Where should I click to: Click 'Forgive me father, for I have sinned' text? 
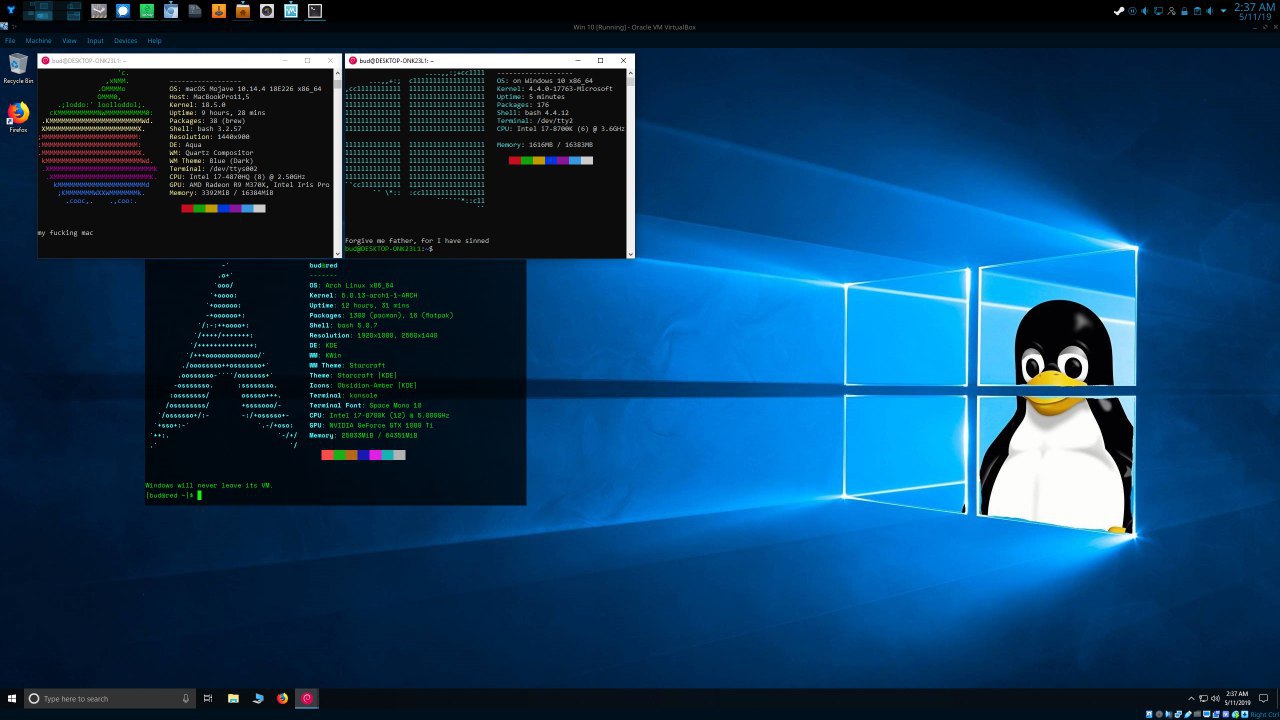point(417,240)
